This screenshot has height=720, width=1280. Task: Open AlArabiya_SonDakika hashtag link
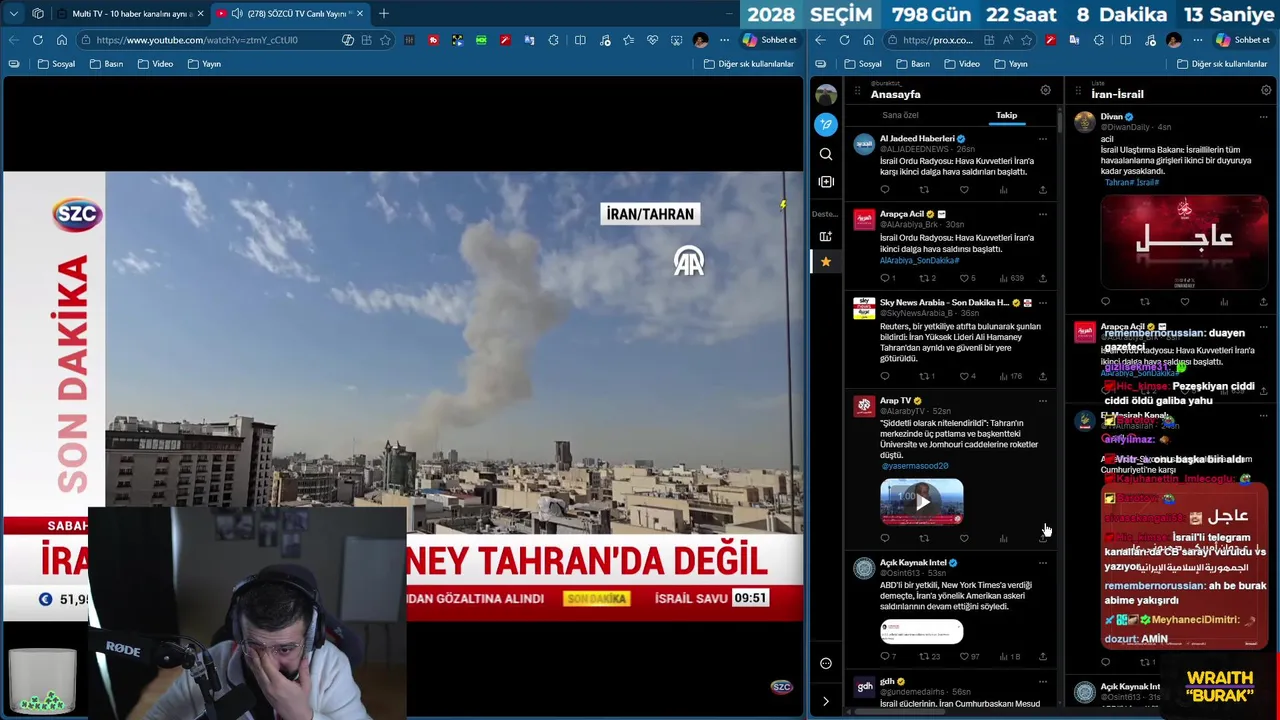click(x=919, y=260)
